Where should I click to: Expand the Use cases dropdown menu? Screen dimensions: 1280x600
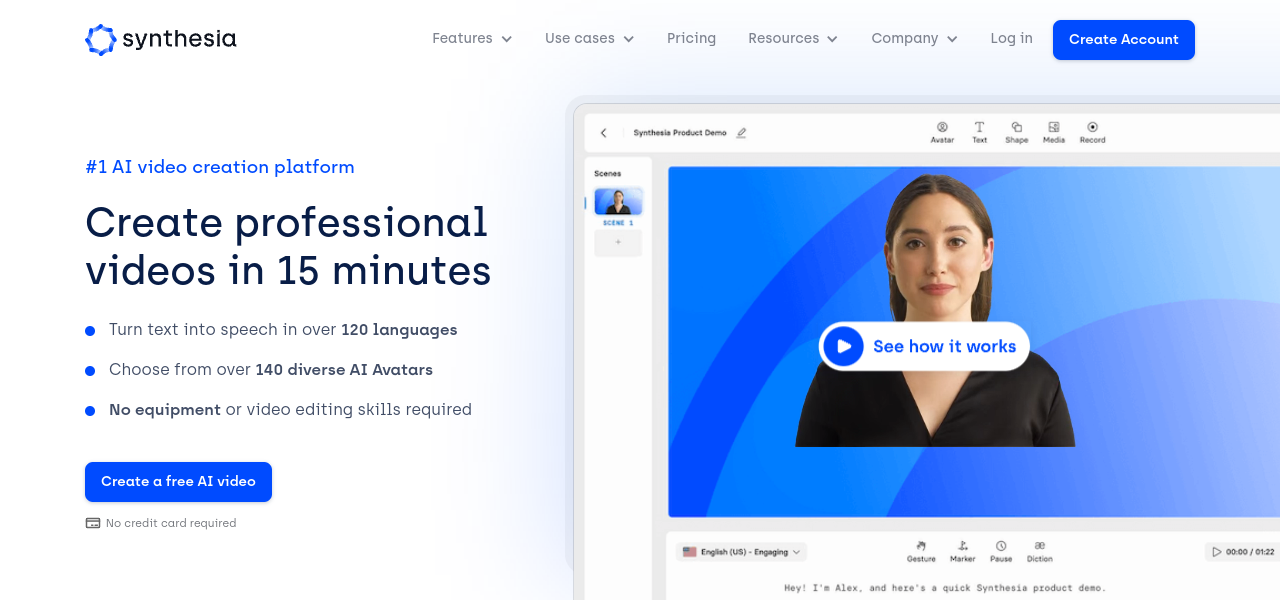pos(589,39)
